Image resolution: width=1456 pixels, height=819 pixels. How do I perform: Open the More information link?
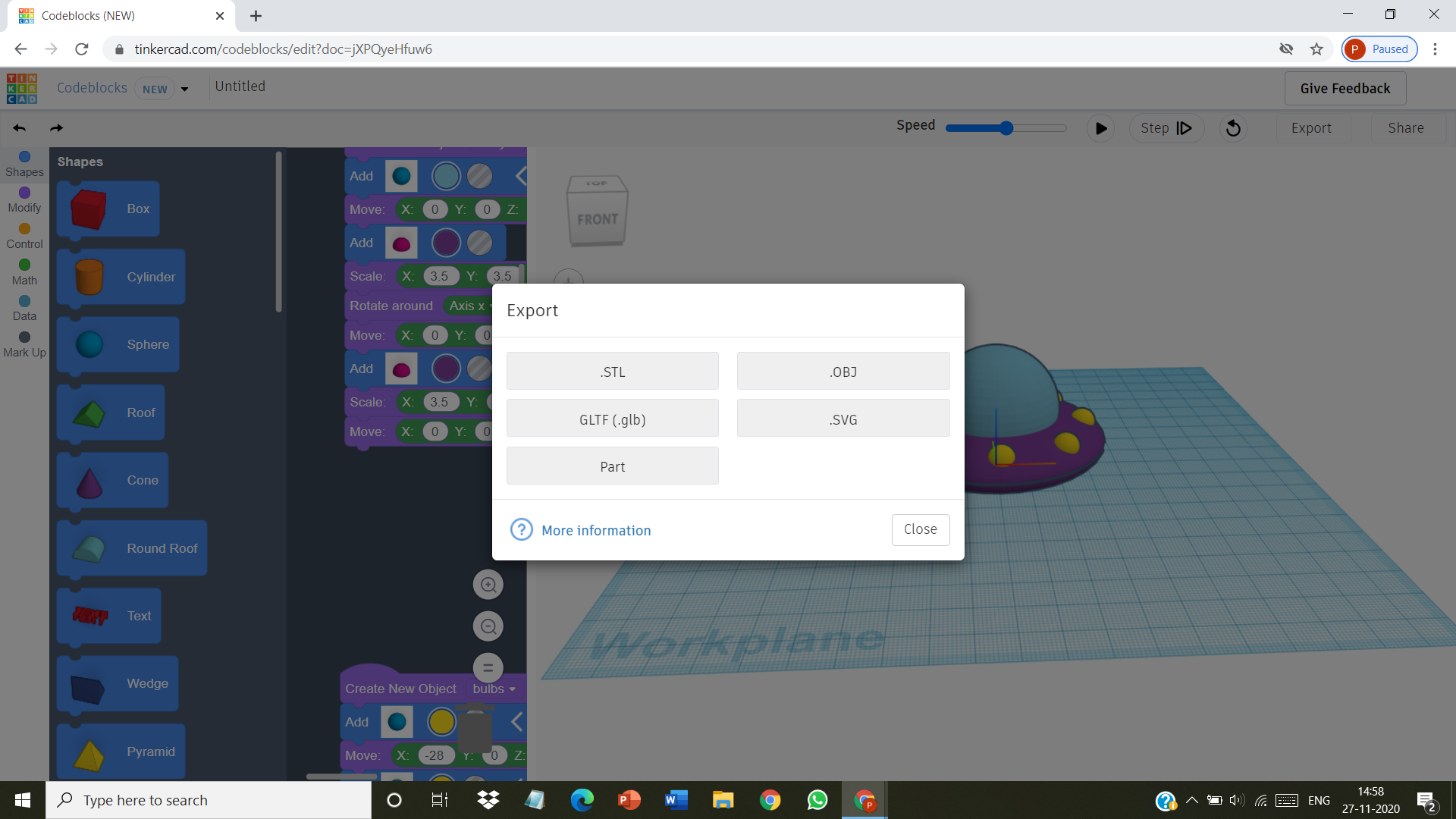[596, 530]
